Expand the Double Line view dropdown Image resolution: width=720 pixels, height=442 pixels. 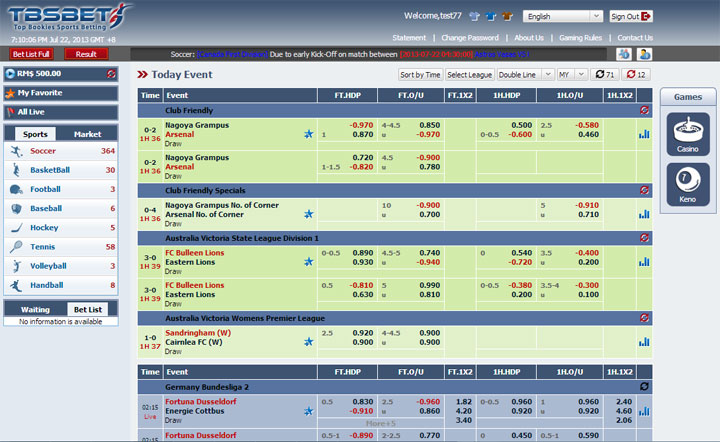(x=525, y=74)
